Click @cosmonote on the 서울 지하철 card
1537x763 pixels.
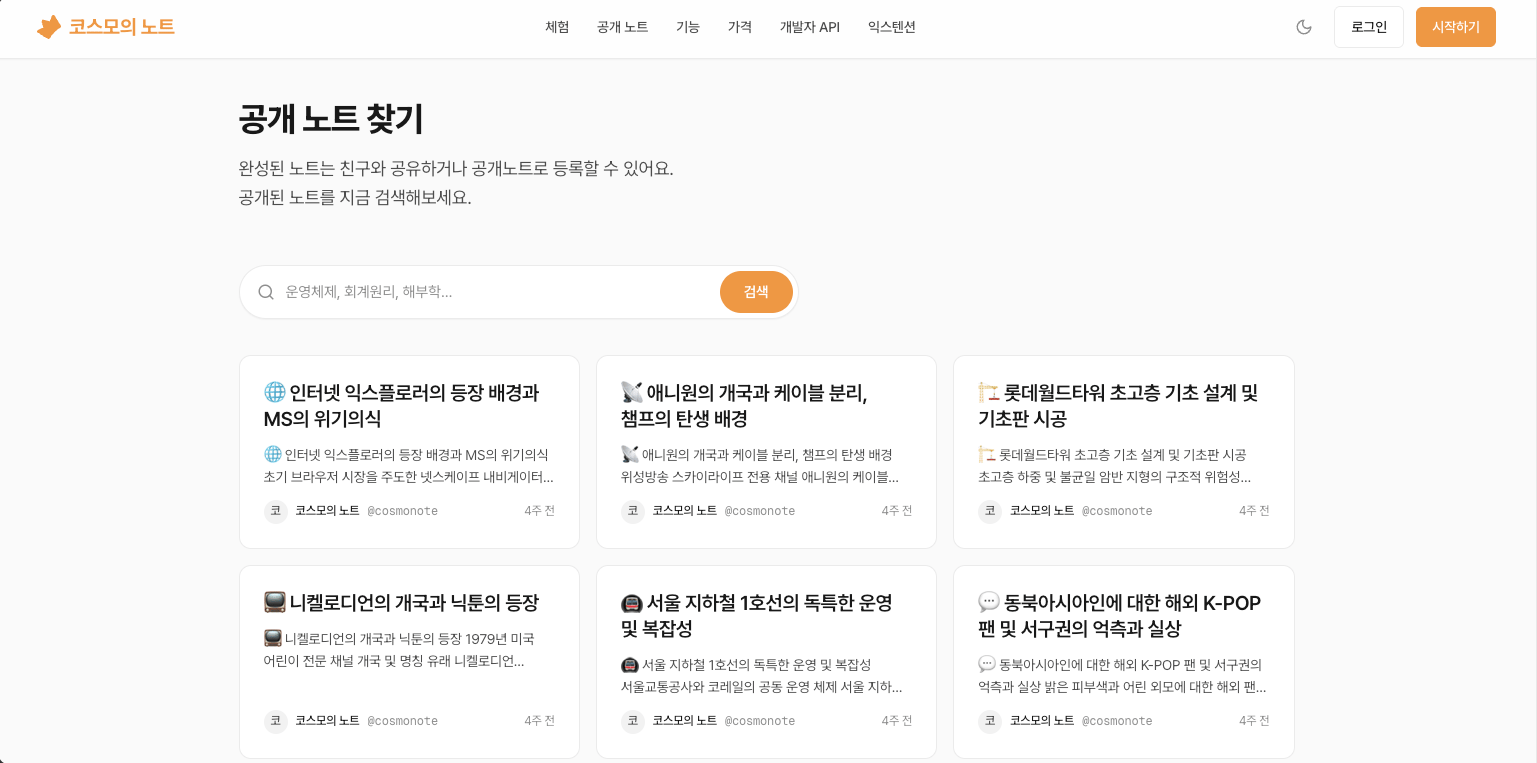759,721
